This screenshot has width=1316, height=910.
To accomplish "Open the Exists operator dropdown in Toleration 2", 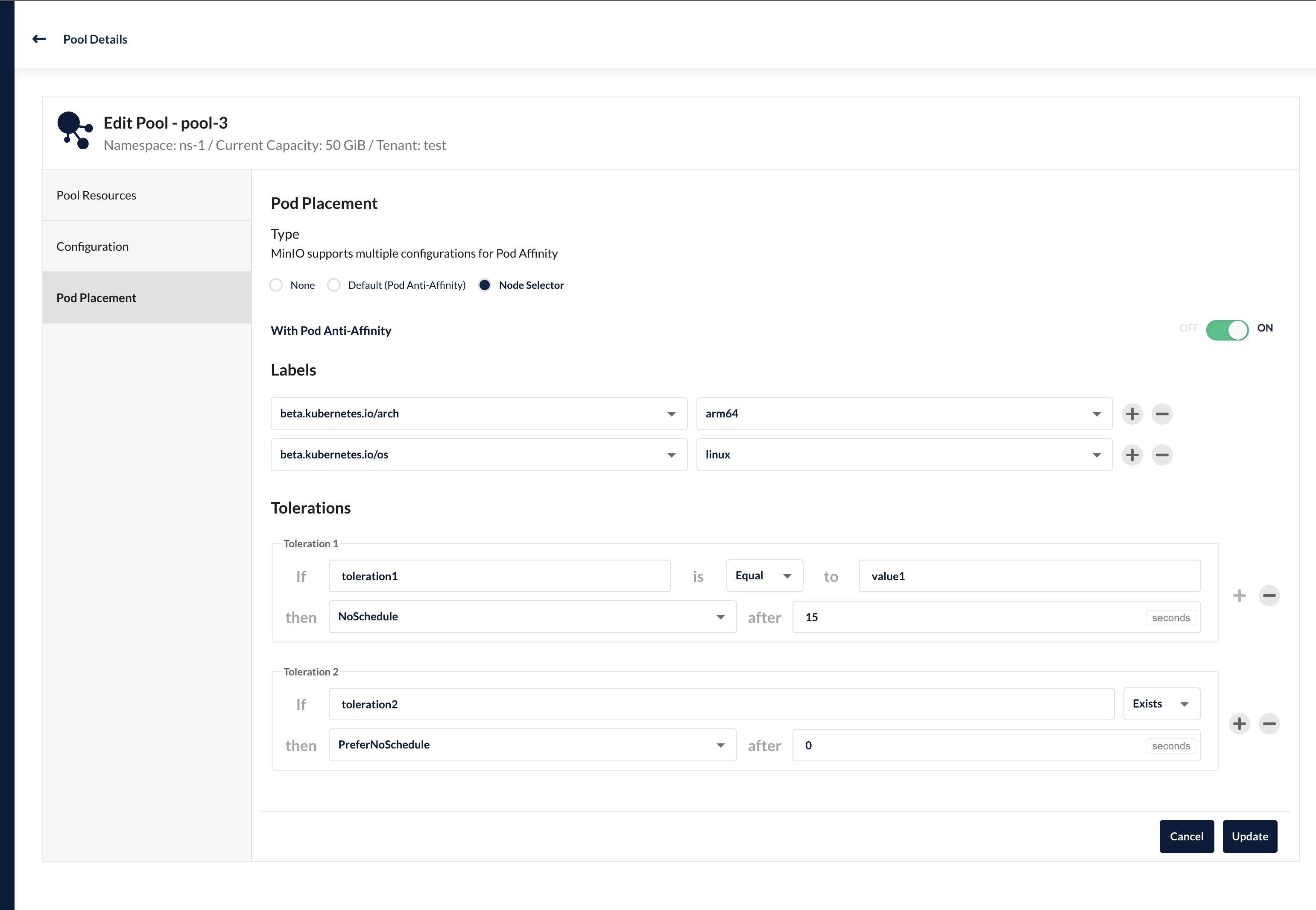I will [x=1161, y=704].
